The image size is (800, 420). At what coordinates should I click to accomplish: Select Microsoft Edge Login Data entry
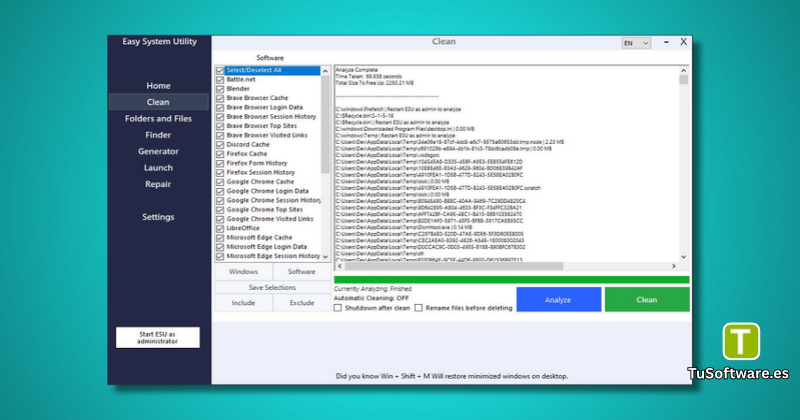pyautogui.click(x=267, y=246)
